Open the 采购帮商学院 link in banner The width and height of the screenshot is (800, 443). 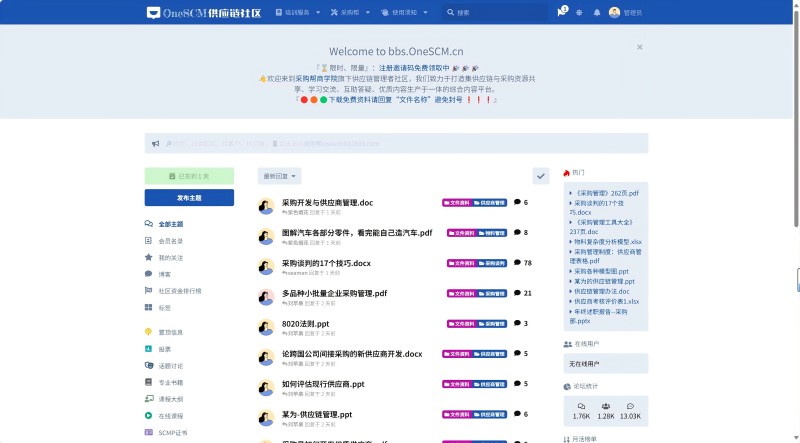tap(317, 79)
